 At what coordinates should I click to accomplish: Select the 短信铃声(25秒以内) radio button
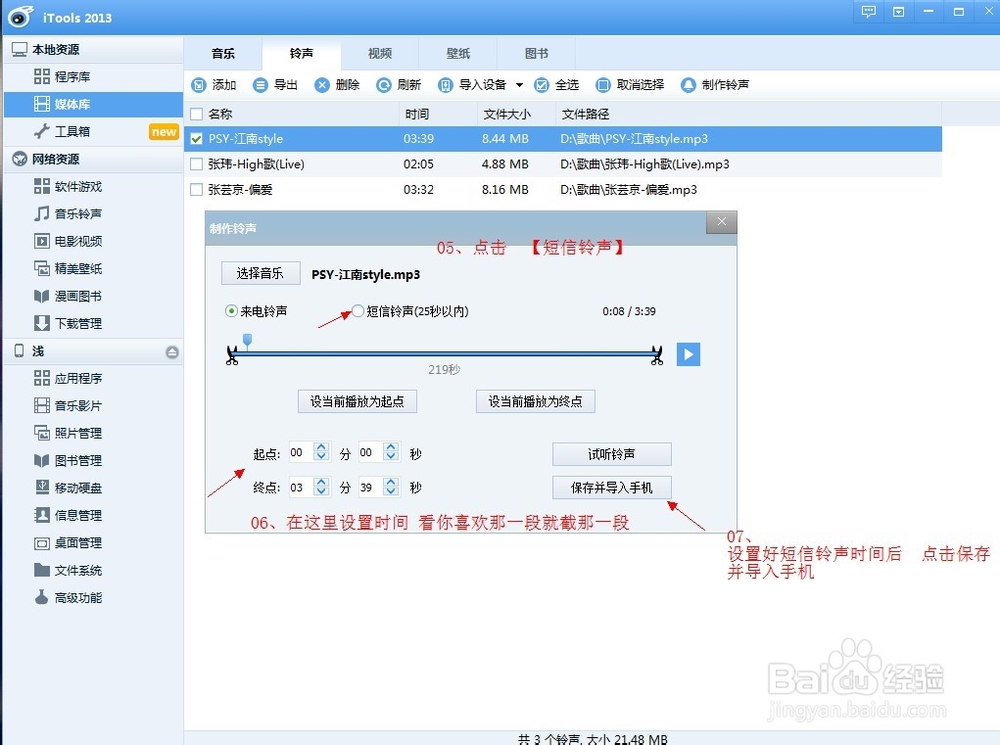[357, 311]
